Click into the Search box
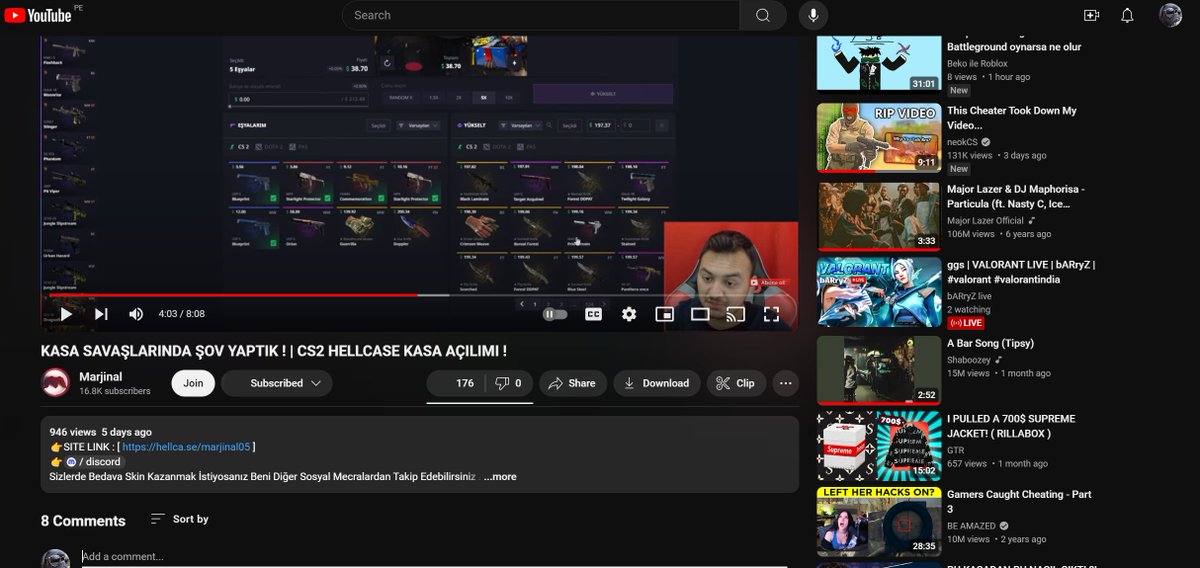 540,15
